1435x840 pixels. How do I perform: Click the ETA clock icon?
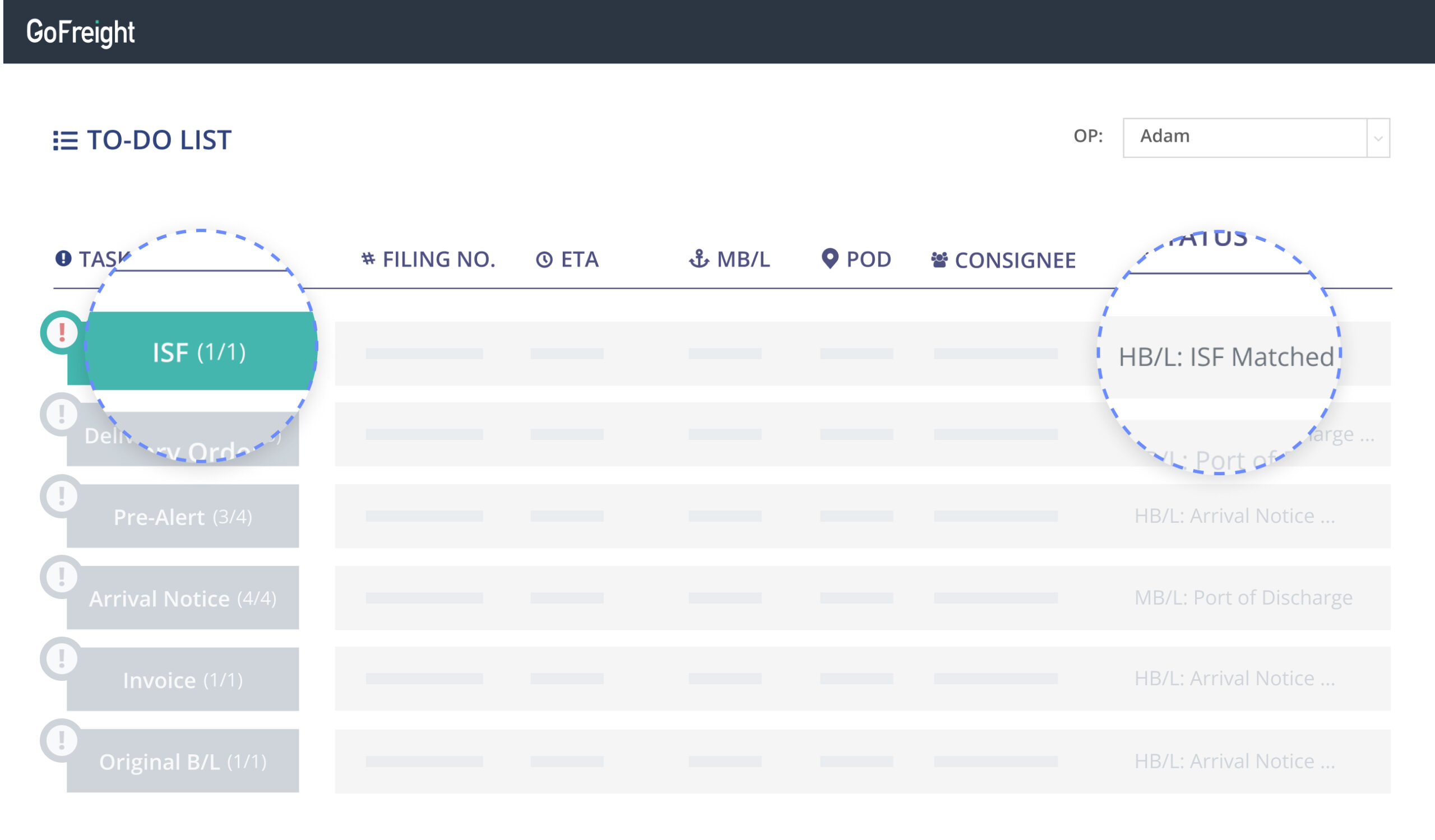544,260
